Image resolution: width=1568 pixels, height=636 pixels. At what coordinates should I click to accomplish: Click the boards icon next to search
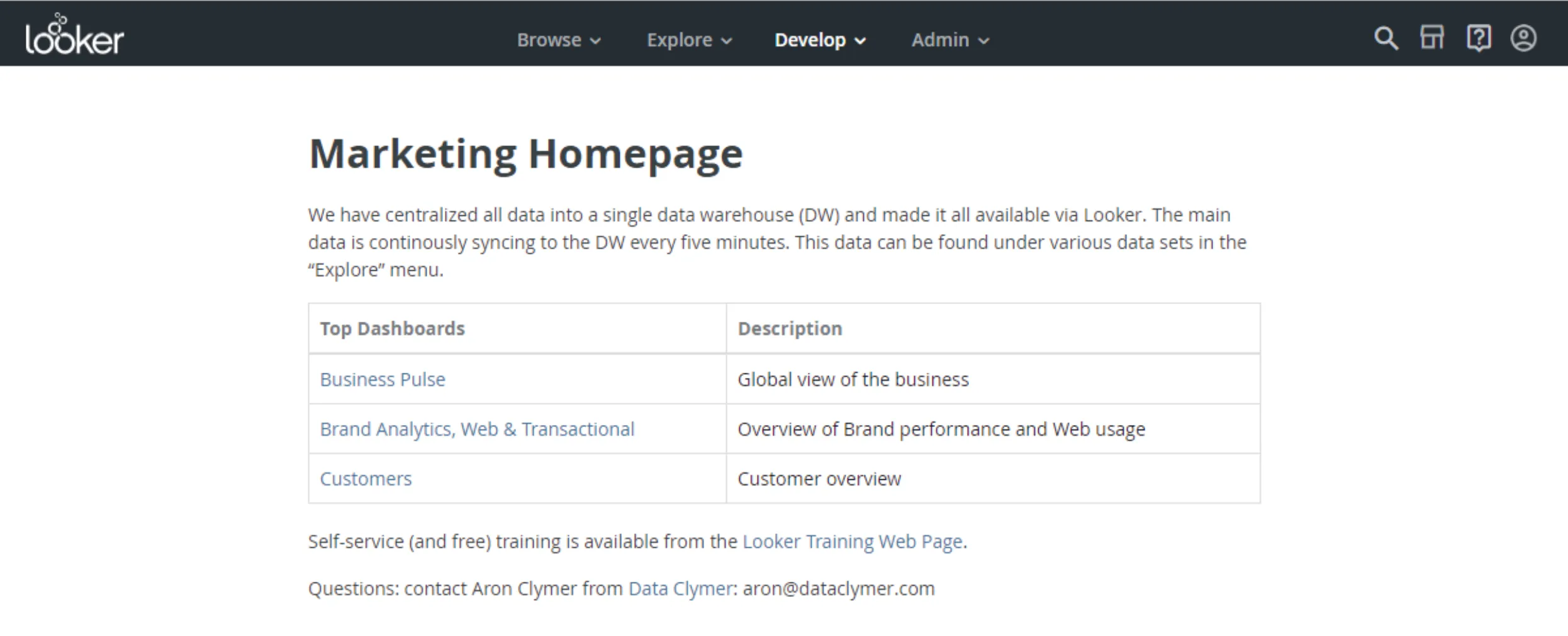pyautogui.click(x=1432, y=38)
